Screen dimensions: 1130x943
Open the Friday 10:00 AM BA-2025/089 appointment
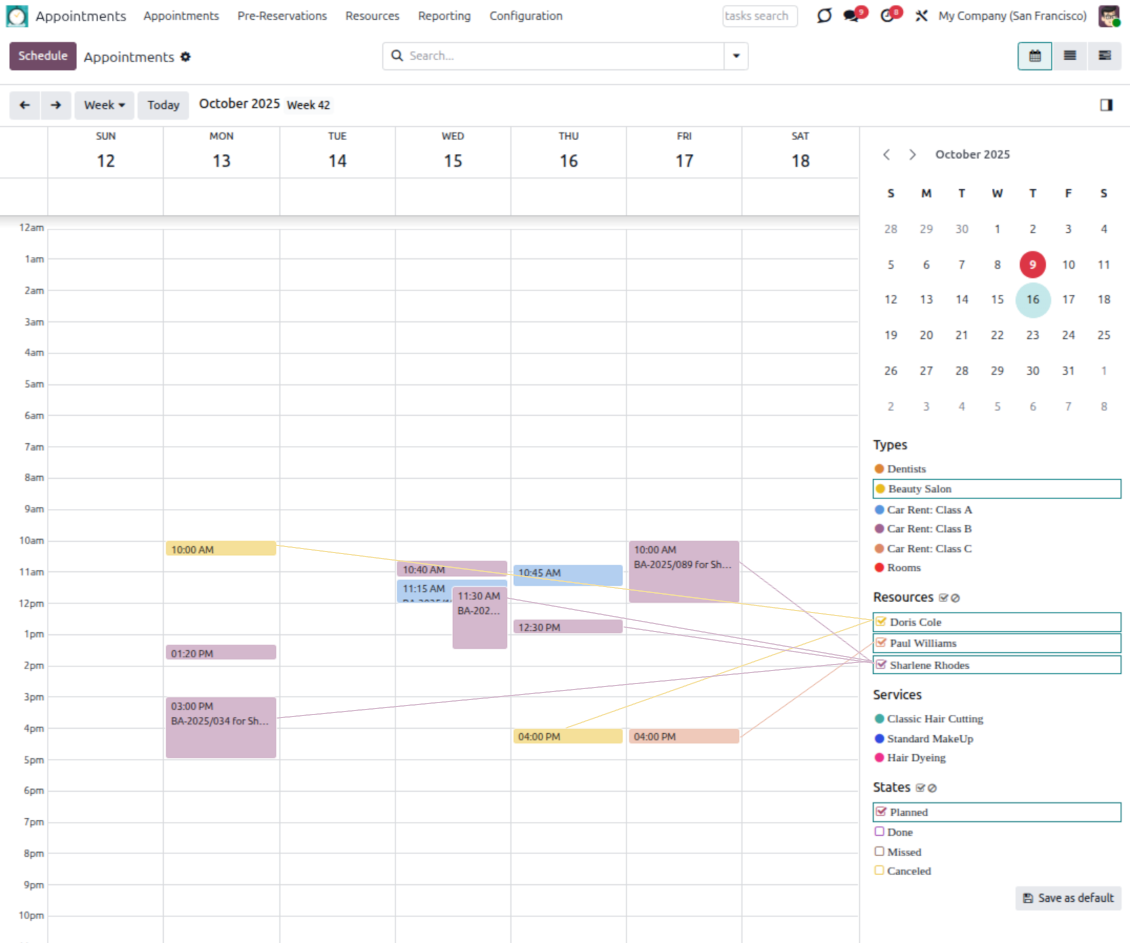pos(684,572)
